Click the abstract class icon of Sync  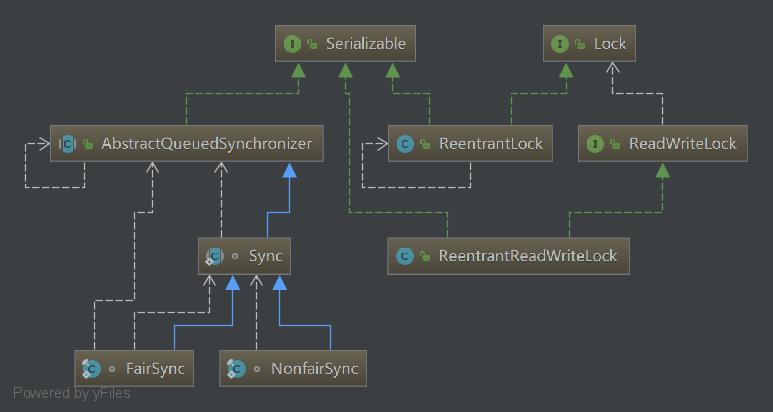click(215, 256)
